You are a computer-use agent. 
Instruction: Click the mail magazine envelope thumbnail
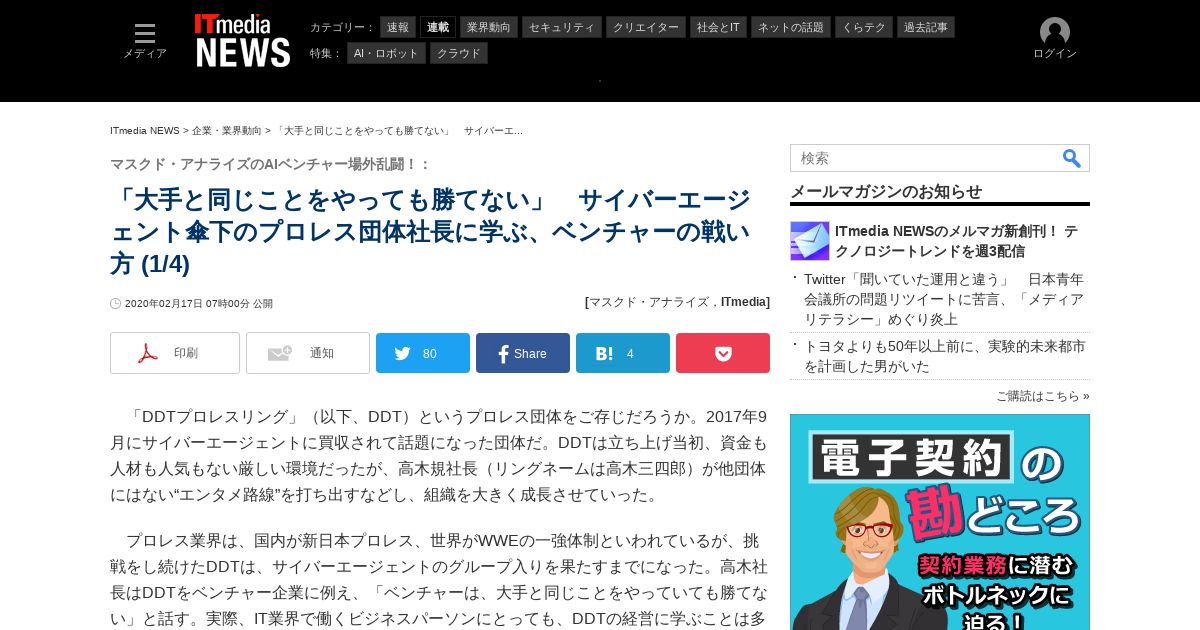pos(810,241)
